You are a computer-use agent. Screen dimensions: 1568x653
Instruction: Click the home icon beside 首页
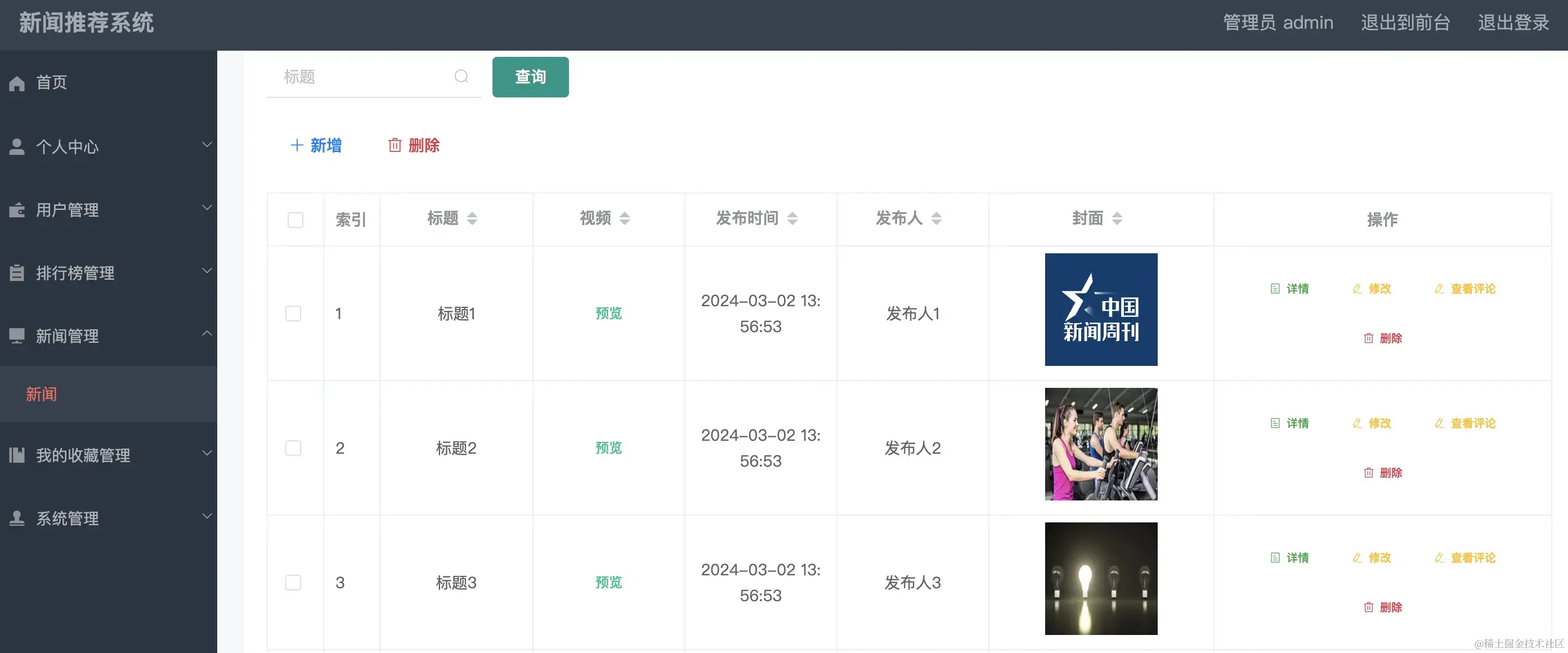click(17, 83)
